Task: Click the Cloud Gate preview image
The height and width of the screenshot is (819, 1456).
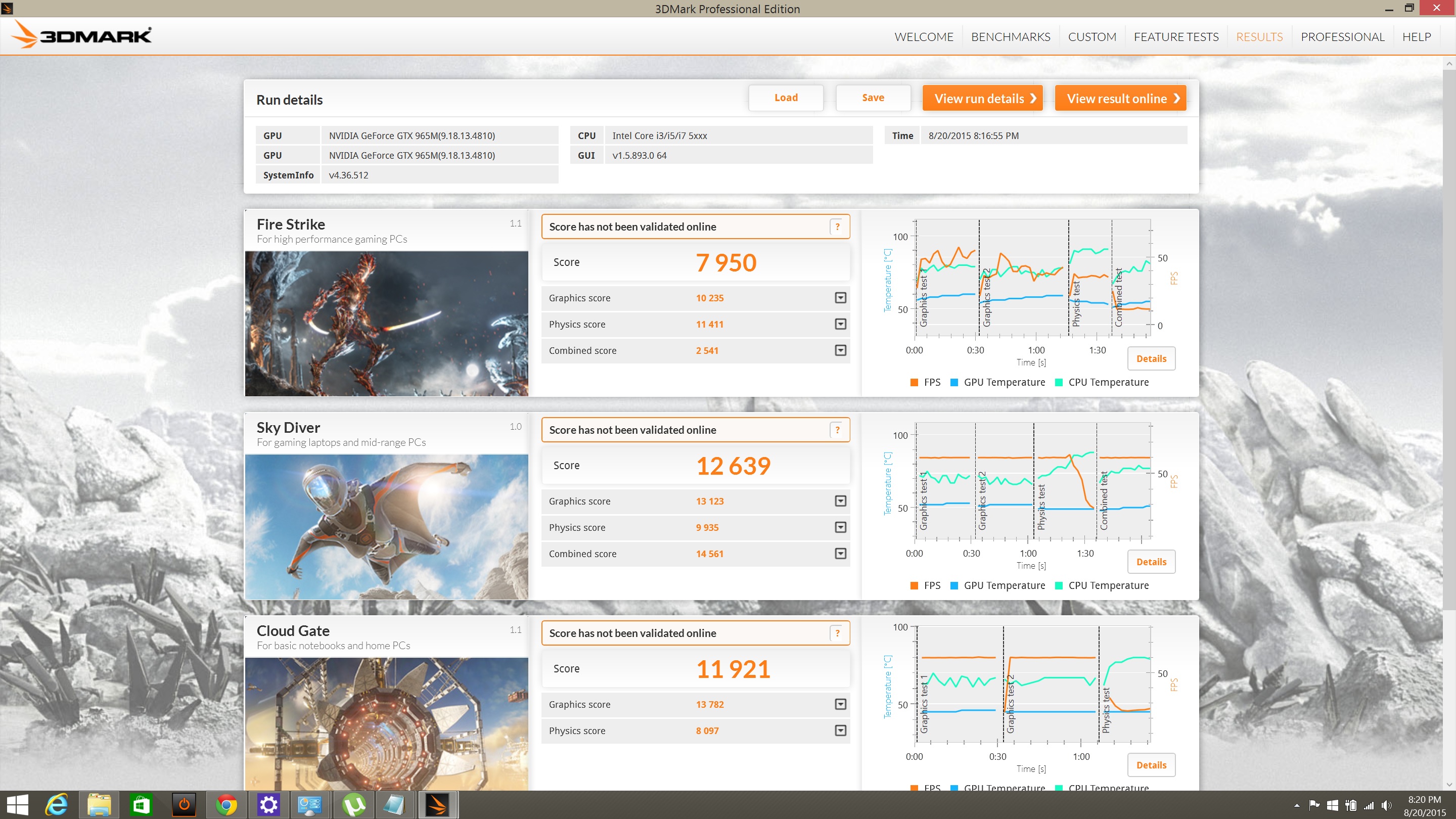Action: [387, 724]
